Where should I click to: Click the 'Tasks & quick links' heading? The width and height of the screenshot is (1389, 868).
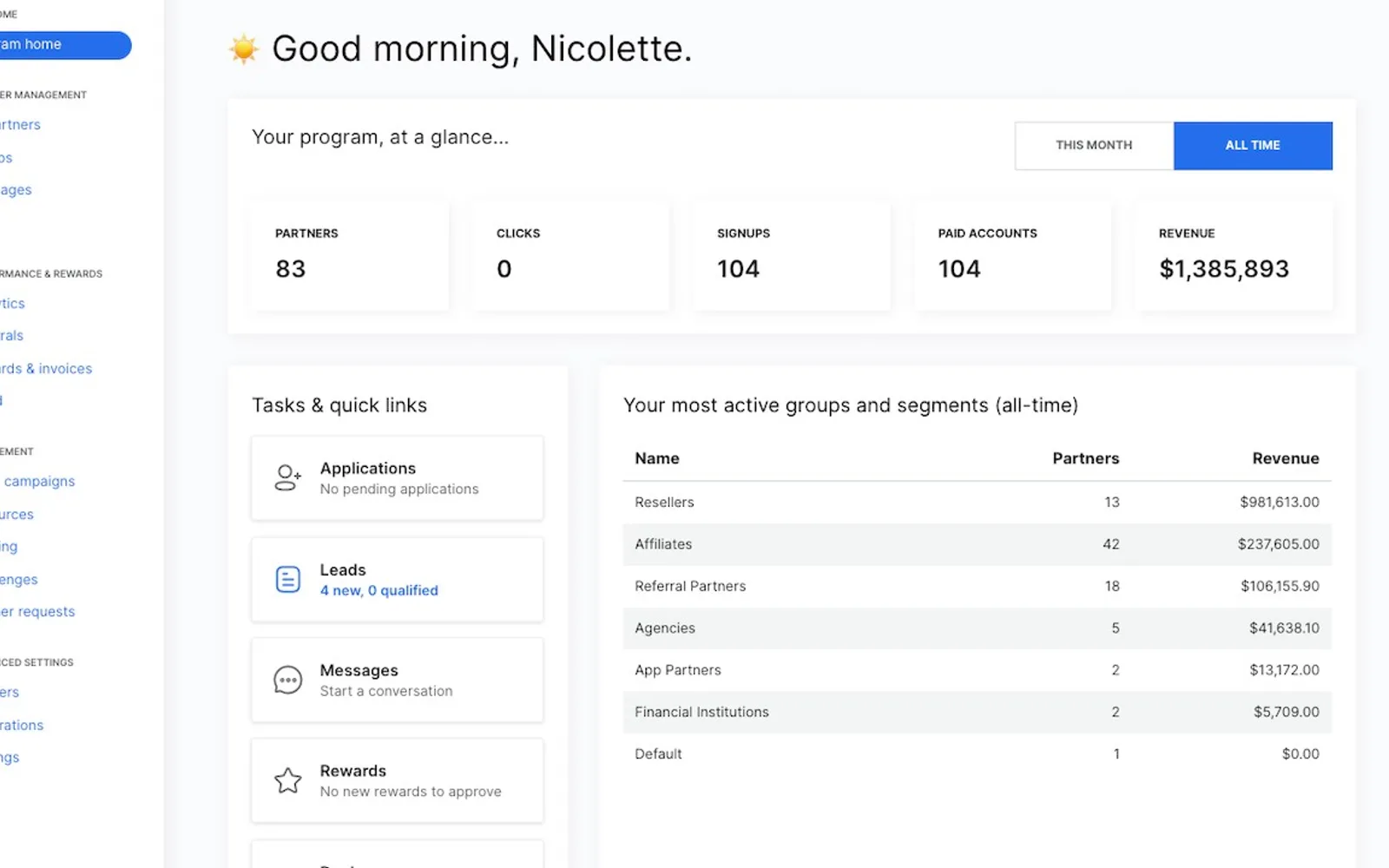point(339,405)
